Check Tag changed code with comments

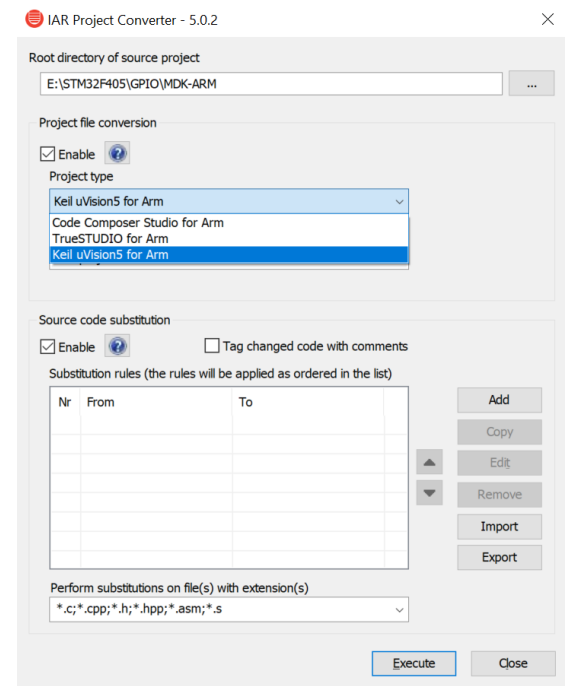(212, 346)
